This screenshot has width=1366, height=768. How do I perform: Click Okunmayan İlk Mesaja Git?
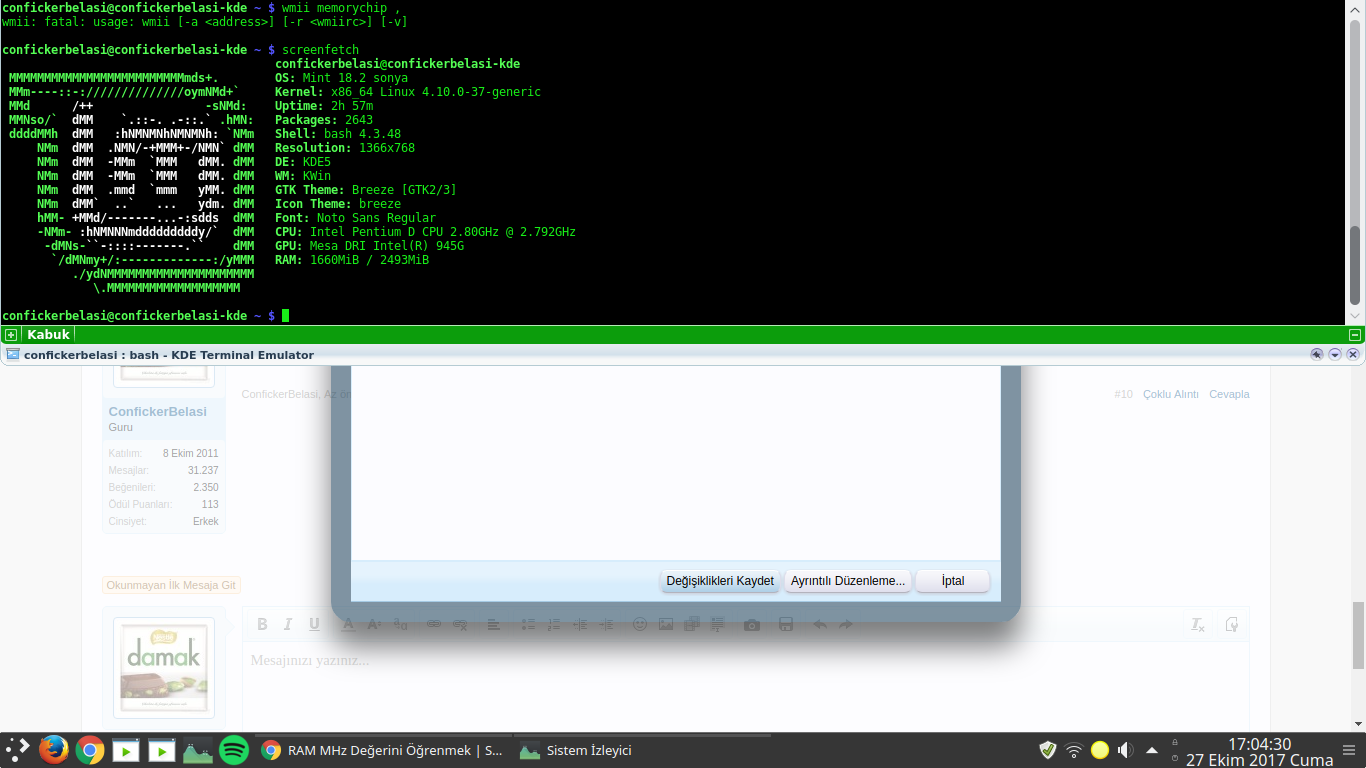[171, 585]
